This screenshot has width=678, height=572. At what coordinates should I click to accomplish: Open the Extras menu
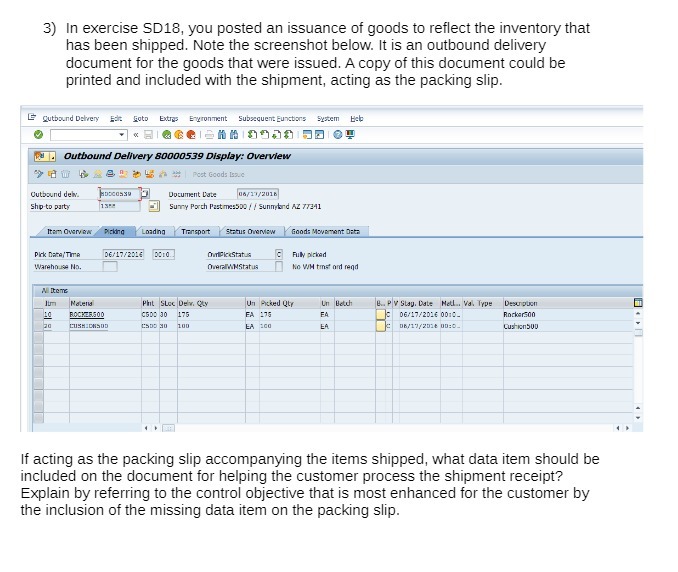tap(169, 118)
